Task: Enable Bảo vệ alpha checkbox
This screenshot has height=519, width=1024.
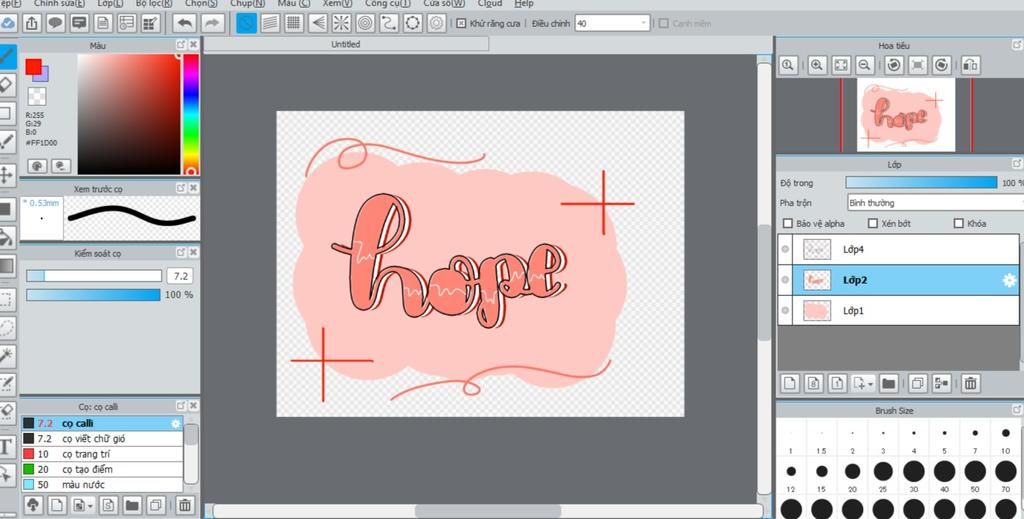Action: pyautogui.click(x=788, y=223)
